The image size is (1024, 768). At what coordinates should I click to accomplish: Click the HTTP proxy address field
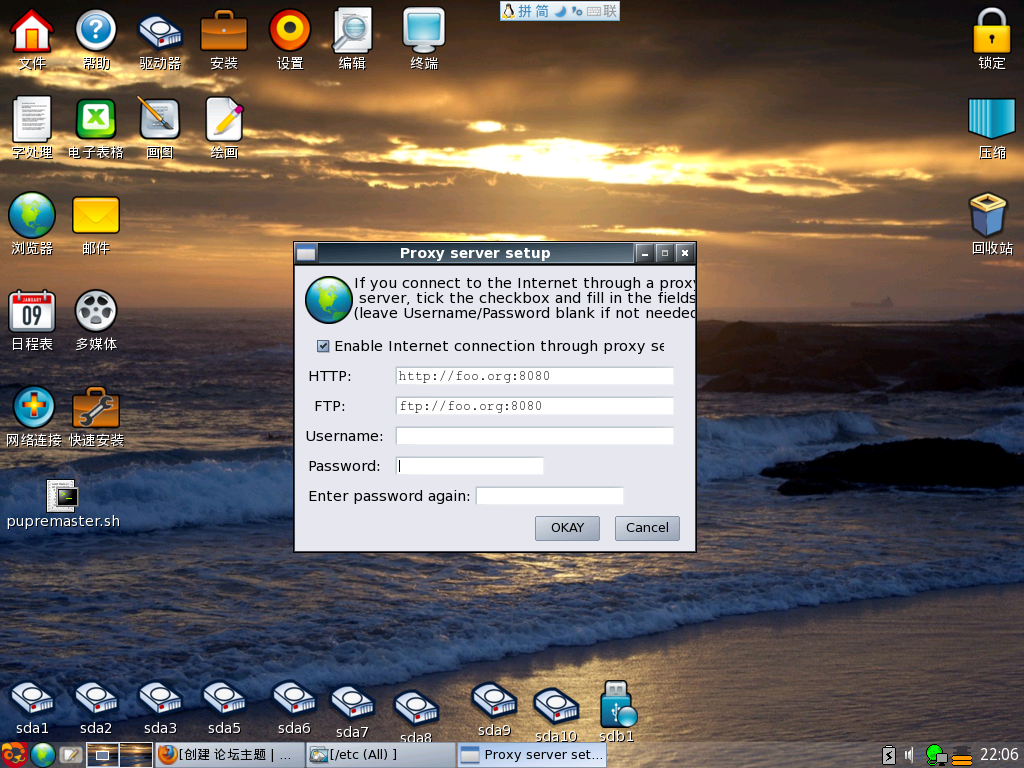tap(534, 376)
